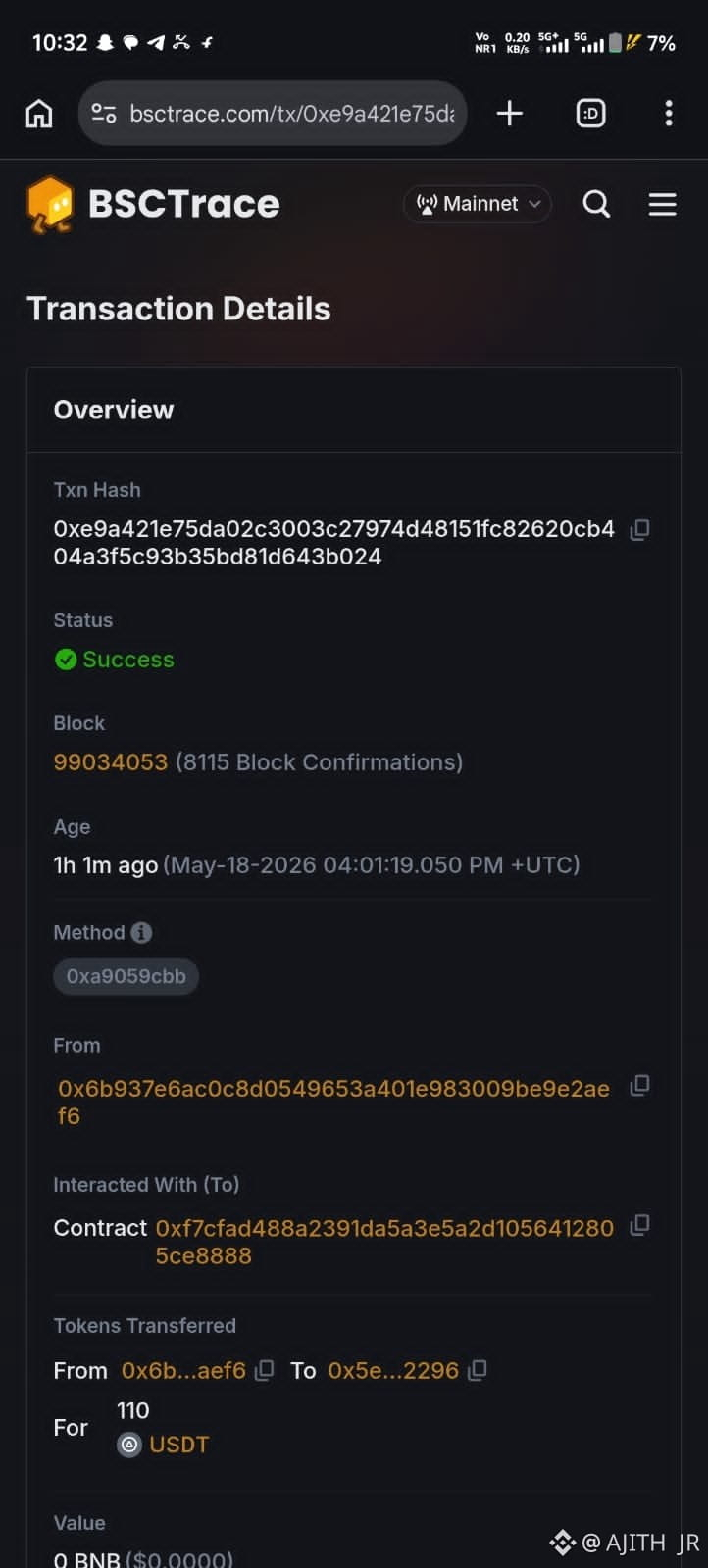Copy the contract address

(639, 1225)
